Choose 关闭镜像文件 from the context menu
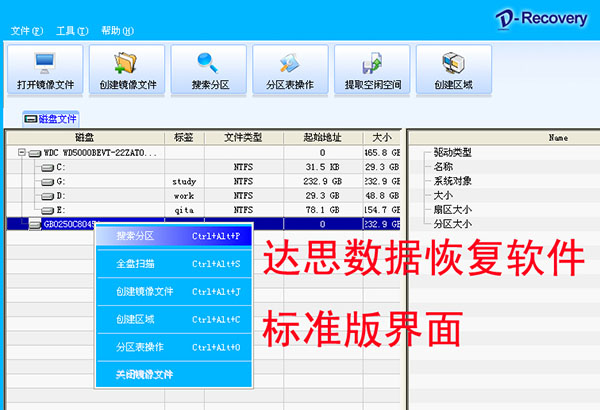 [174, 374]
